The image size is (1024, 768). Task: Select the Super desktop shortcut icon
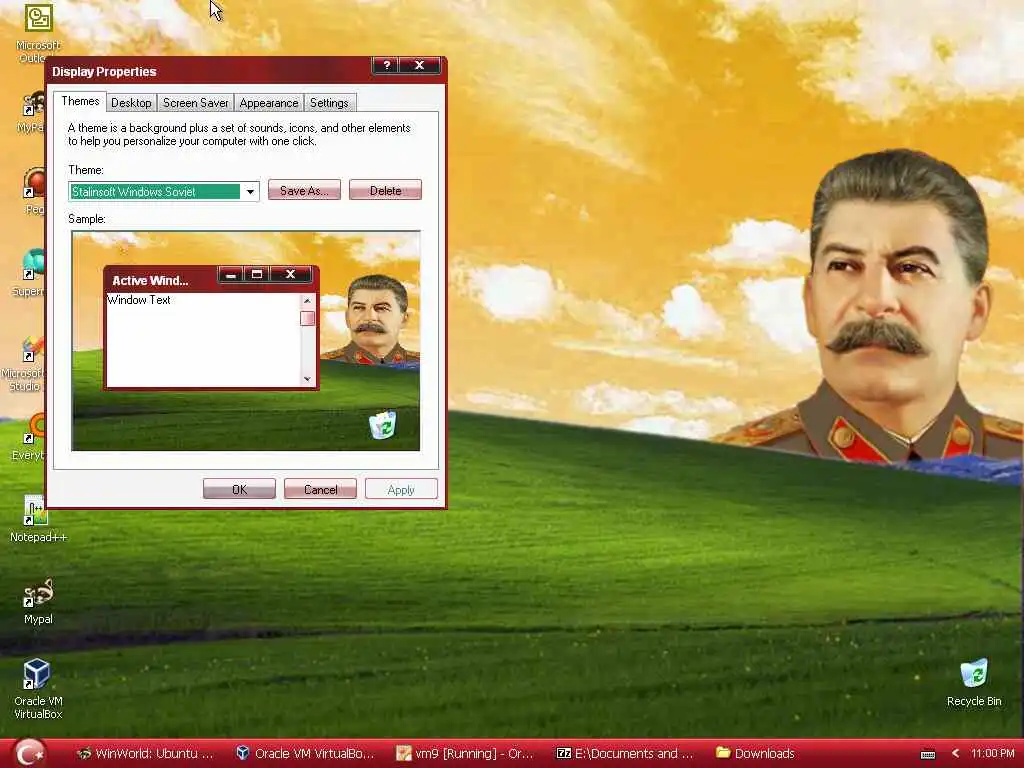pos(30,271)
